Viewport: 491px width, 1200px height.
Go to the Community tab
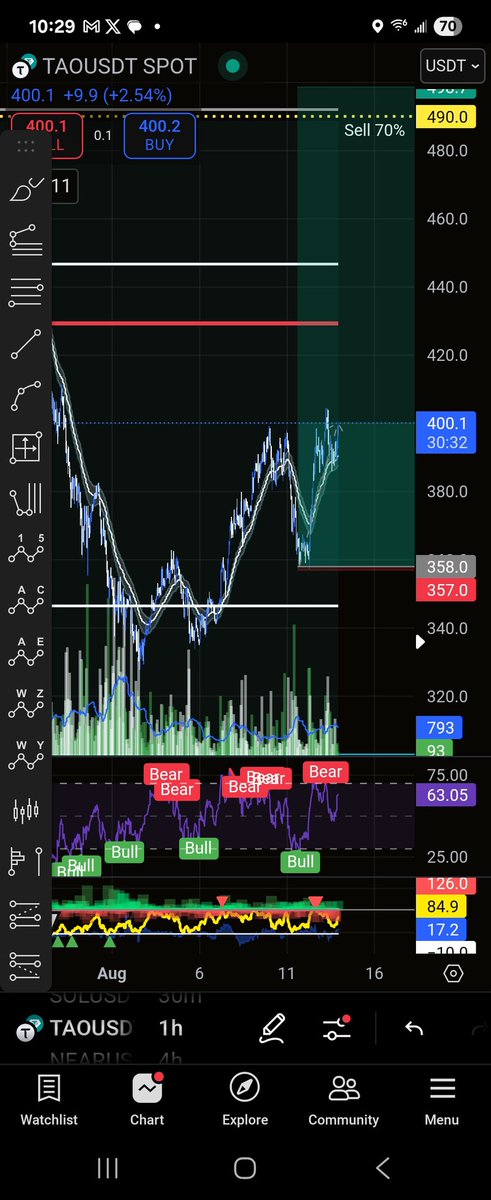[343, 1099]
